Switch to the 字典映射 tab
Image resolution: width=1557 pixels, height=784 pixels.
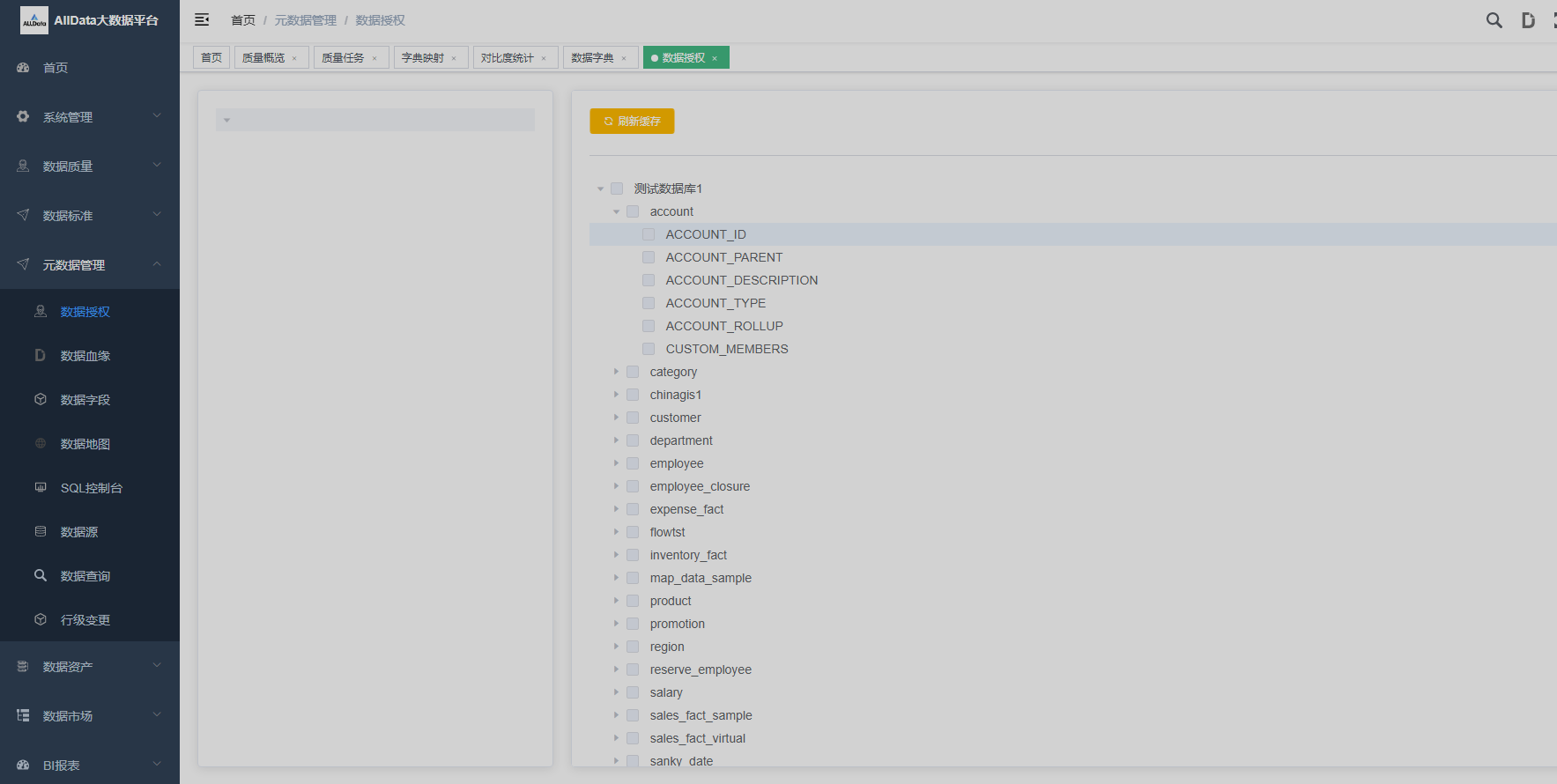423,58
